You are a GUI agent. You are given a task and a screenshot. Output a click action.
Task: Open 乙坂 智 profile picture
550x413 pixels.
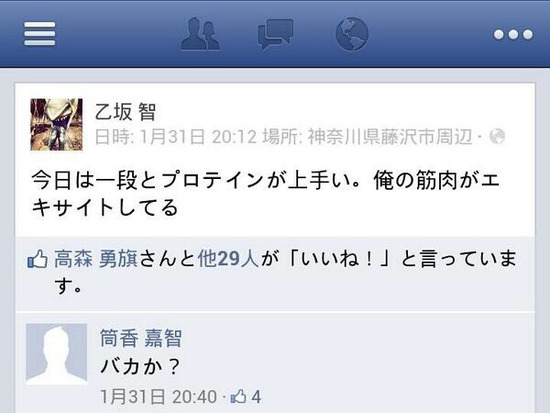tap(56, 125)
